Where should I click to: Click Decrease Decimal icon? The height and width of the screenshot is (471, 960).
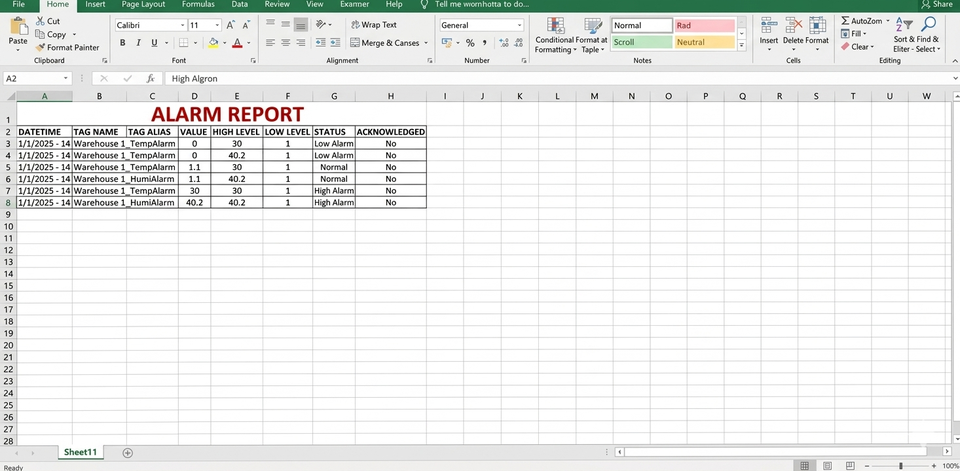pyautogui.click(x=518, y=43)
